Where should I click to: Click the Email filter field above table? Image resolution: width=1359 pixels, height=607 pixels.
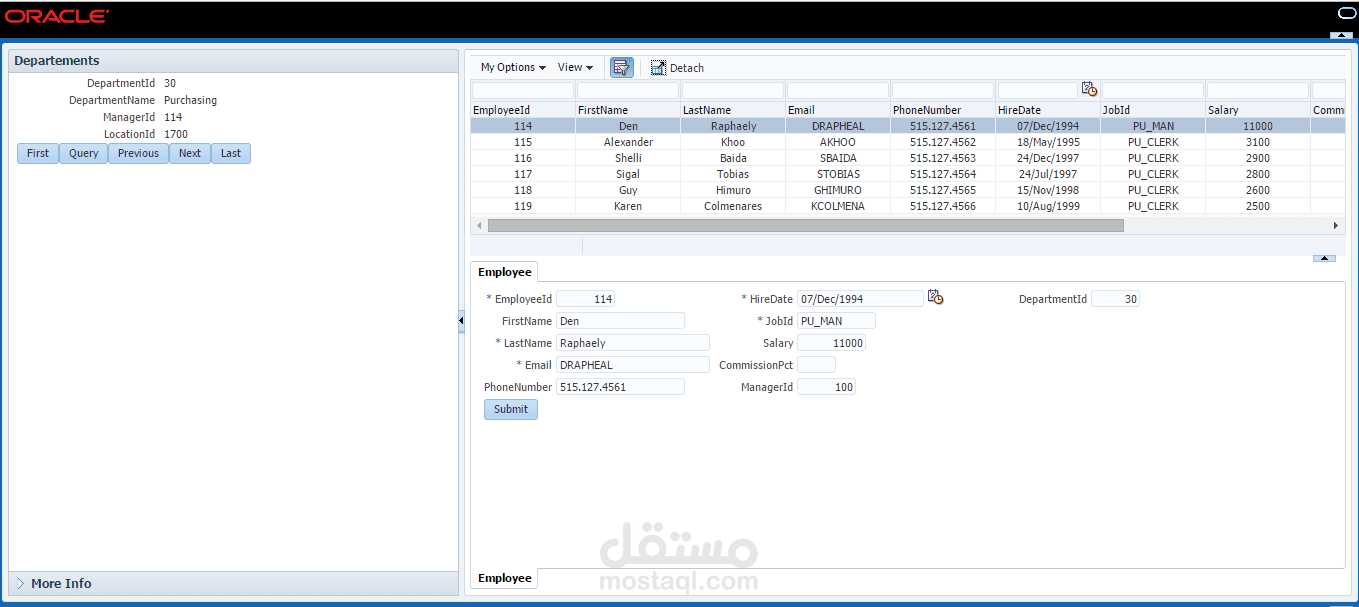838,90
